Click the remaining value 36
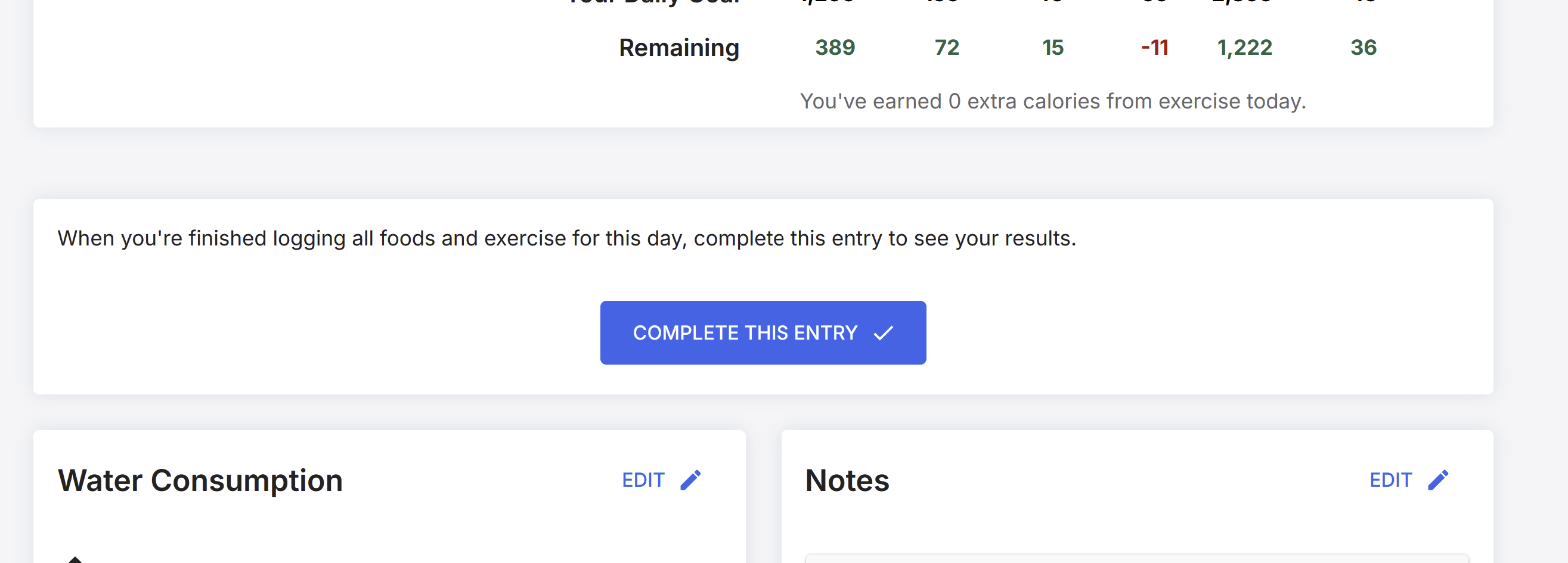Screen dimensions: 1568x563 point(1364,48)
